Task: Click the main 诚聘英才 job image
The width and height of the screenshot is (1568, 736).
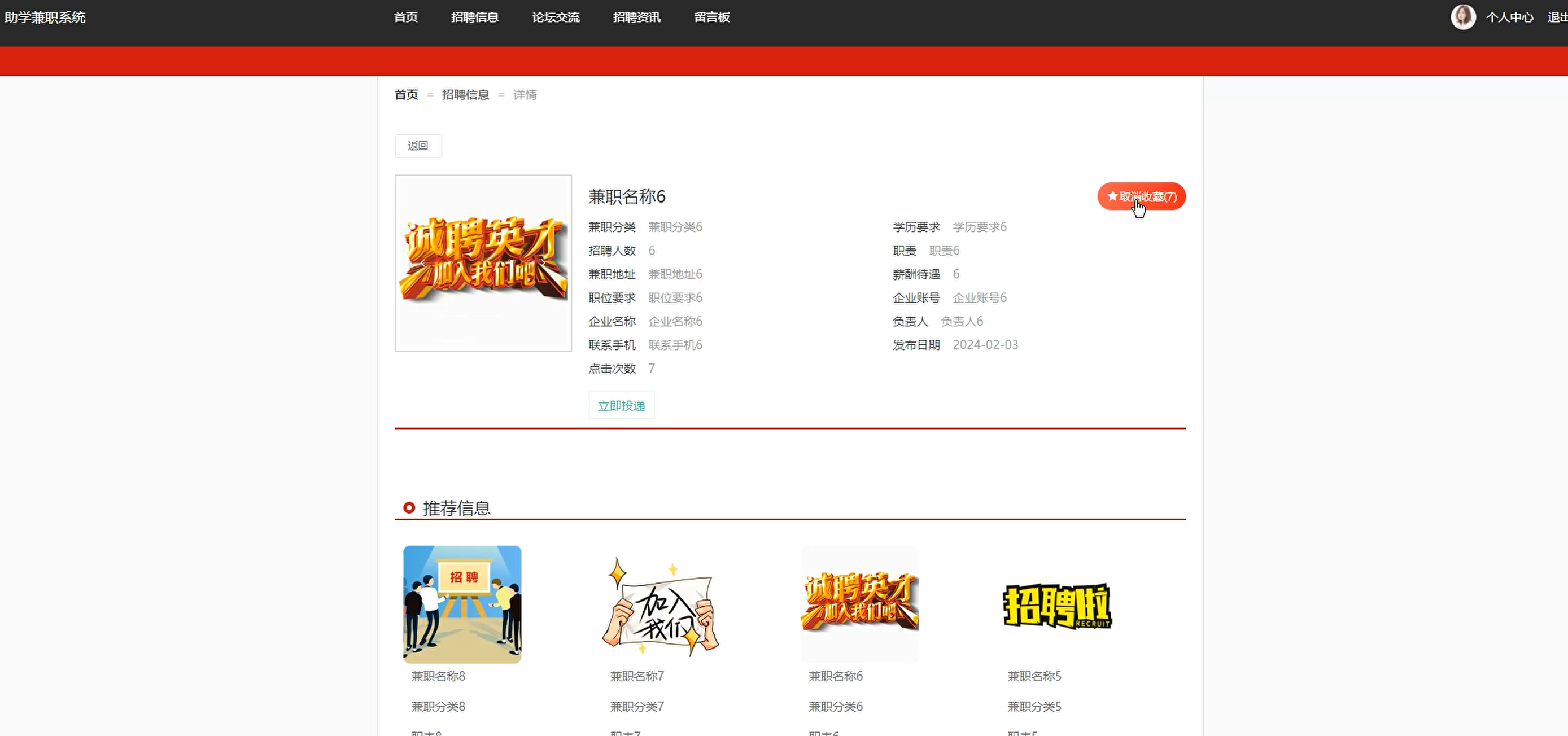Action: tap(483, 263)
